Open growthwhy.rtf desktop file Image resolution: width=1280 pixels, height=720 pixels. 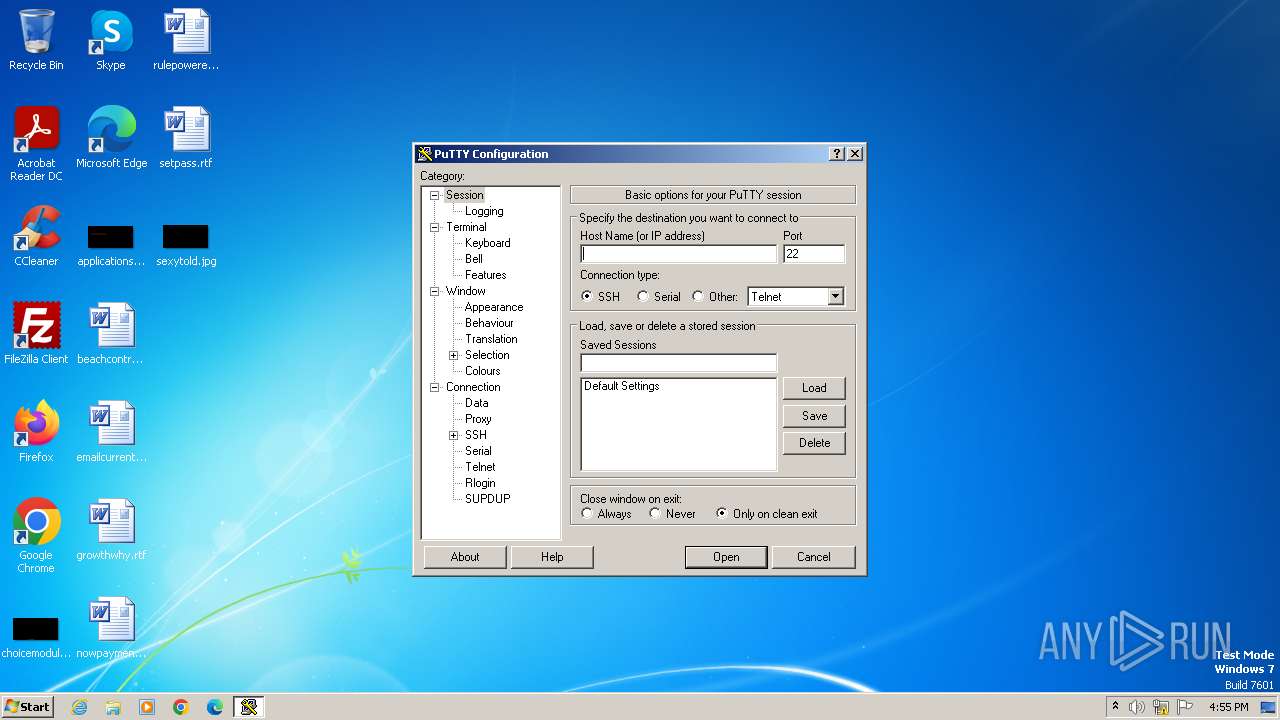(x=111, y=530)
